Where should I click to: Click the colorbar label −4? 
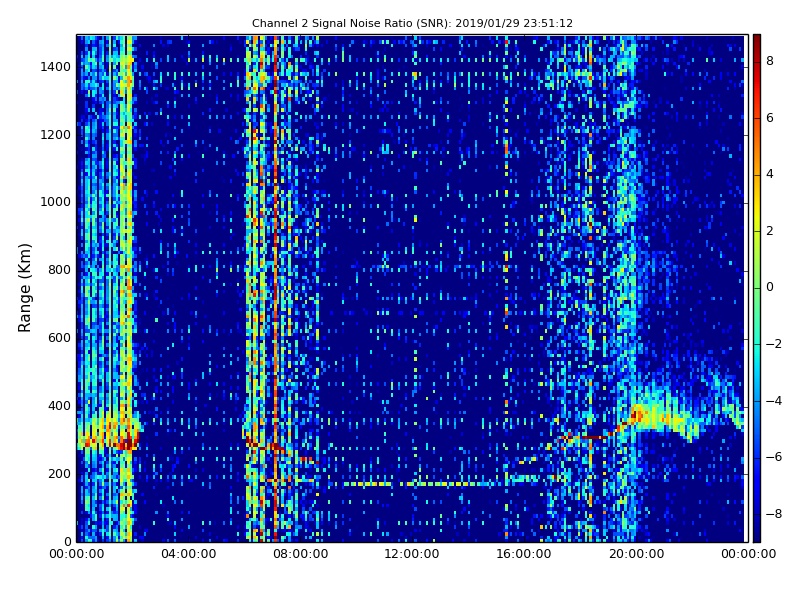pyautogui.click(x=774, y=401)
